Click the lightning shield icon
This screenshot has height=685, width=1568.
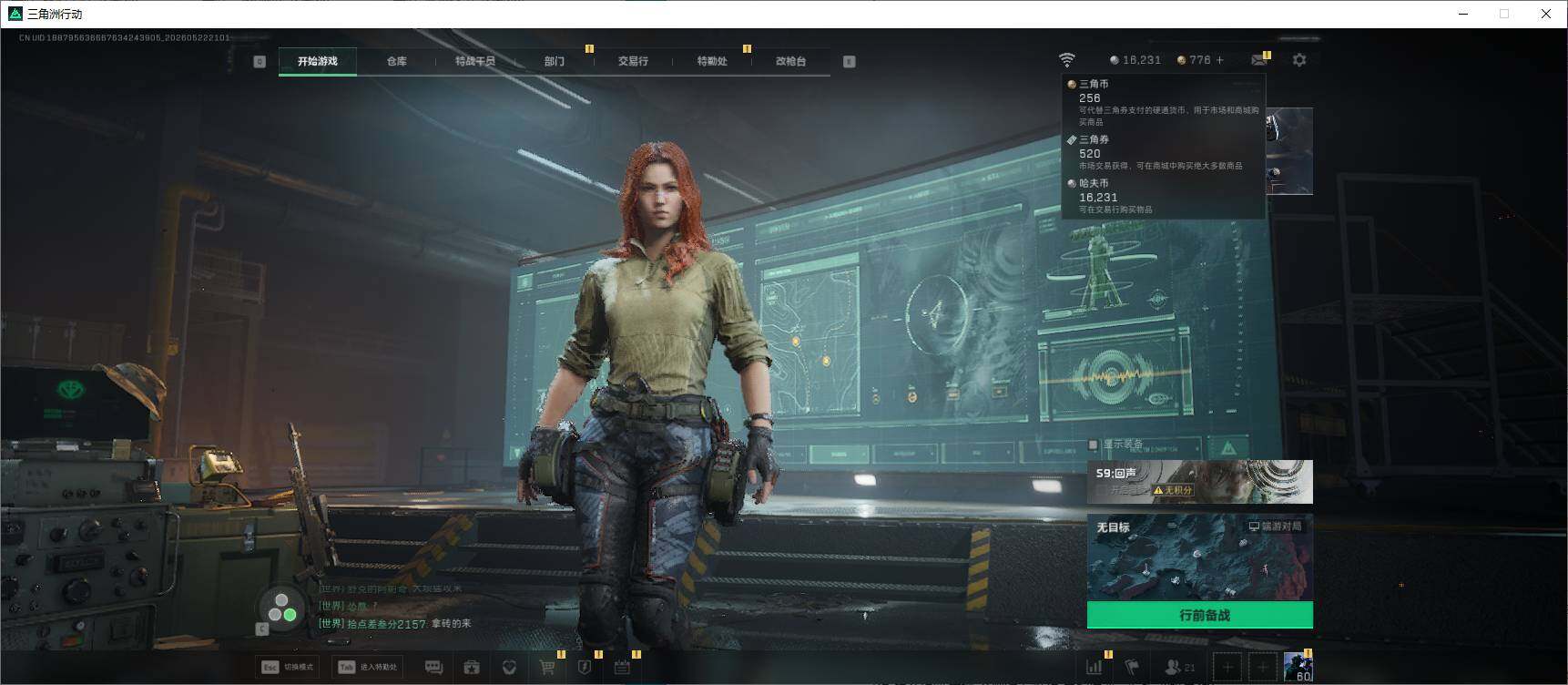(x=585, y=668)
